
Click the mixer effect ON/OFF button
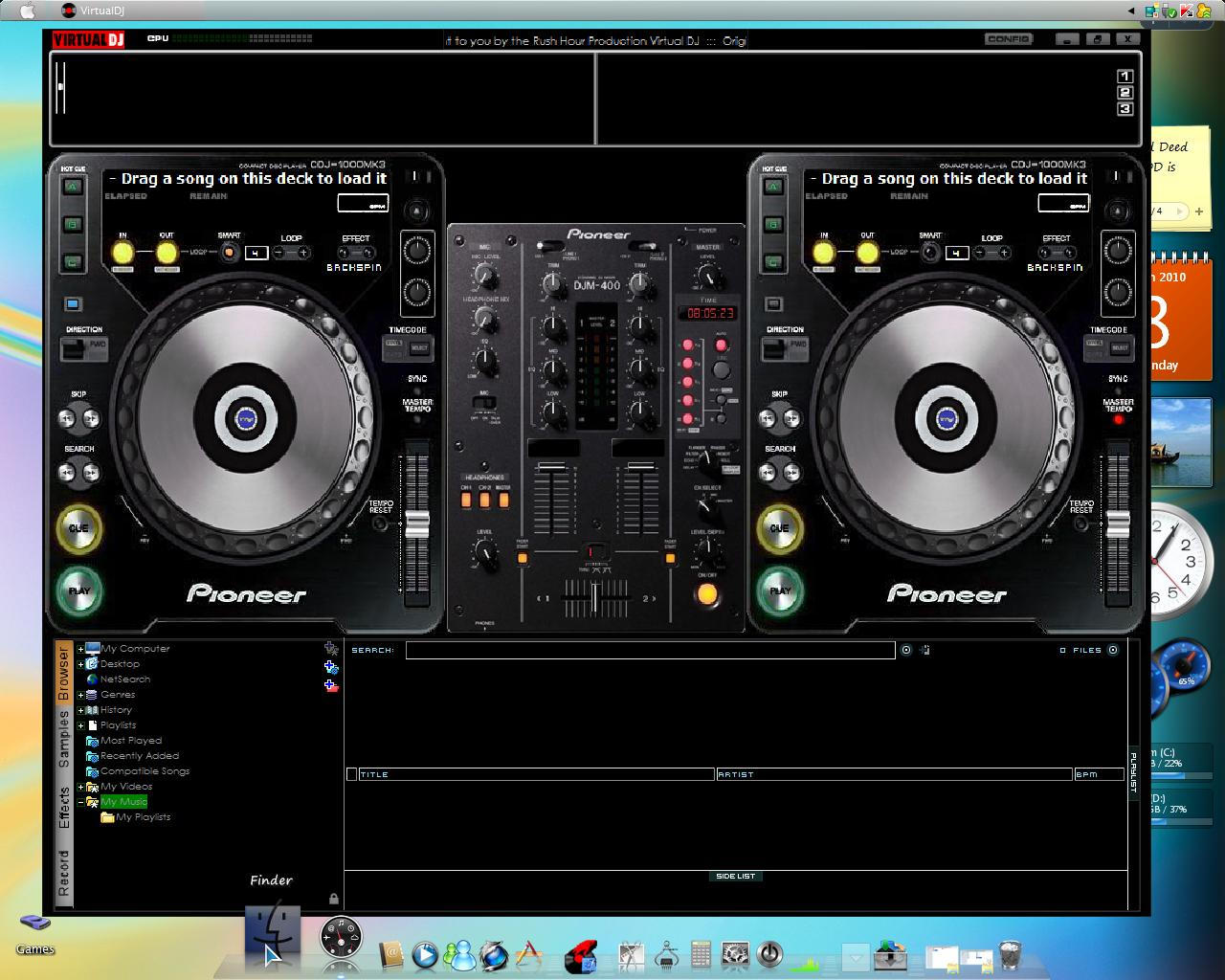coord(707,594)
